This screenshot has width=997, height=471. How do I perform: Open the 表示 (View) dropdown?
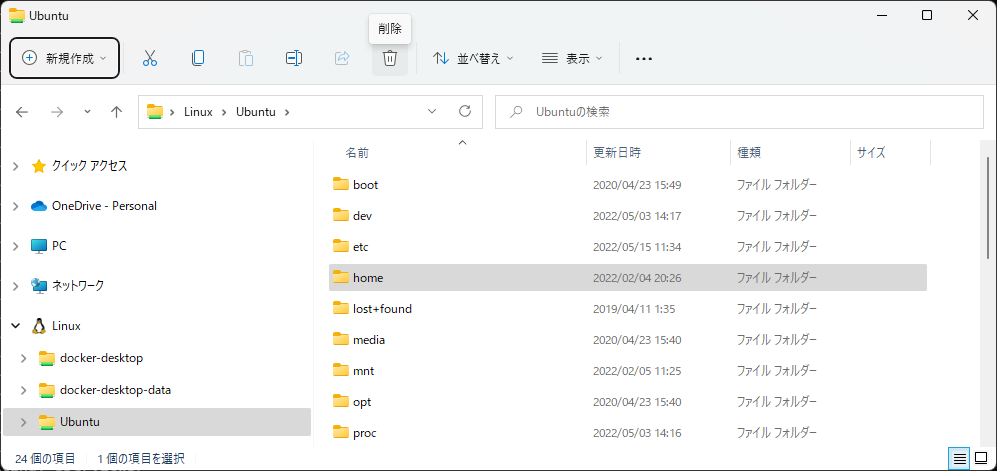(572, 58)
